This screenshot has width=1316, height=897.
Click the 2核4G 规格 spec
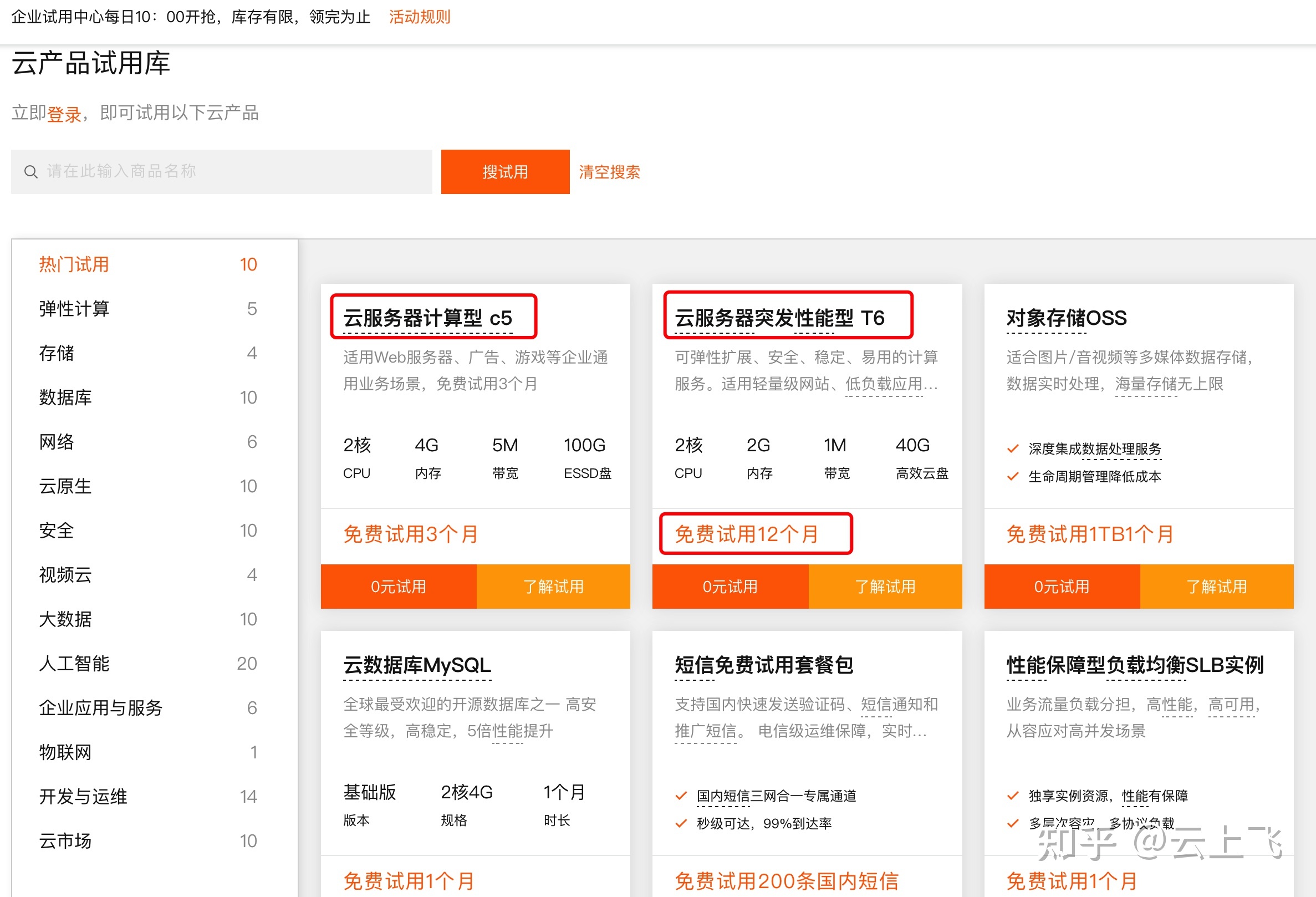pyautogui.click(x=467, y=805)
